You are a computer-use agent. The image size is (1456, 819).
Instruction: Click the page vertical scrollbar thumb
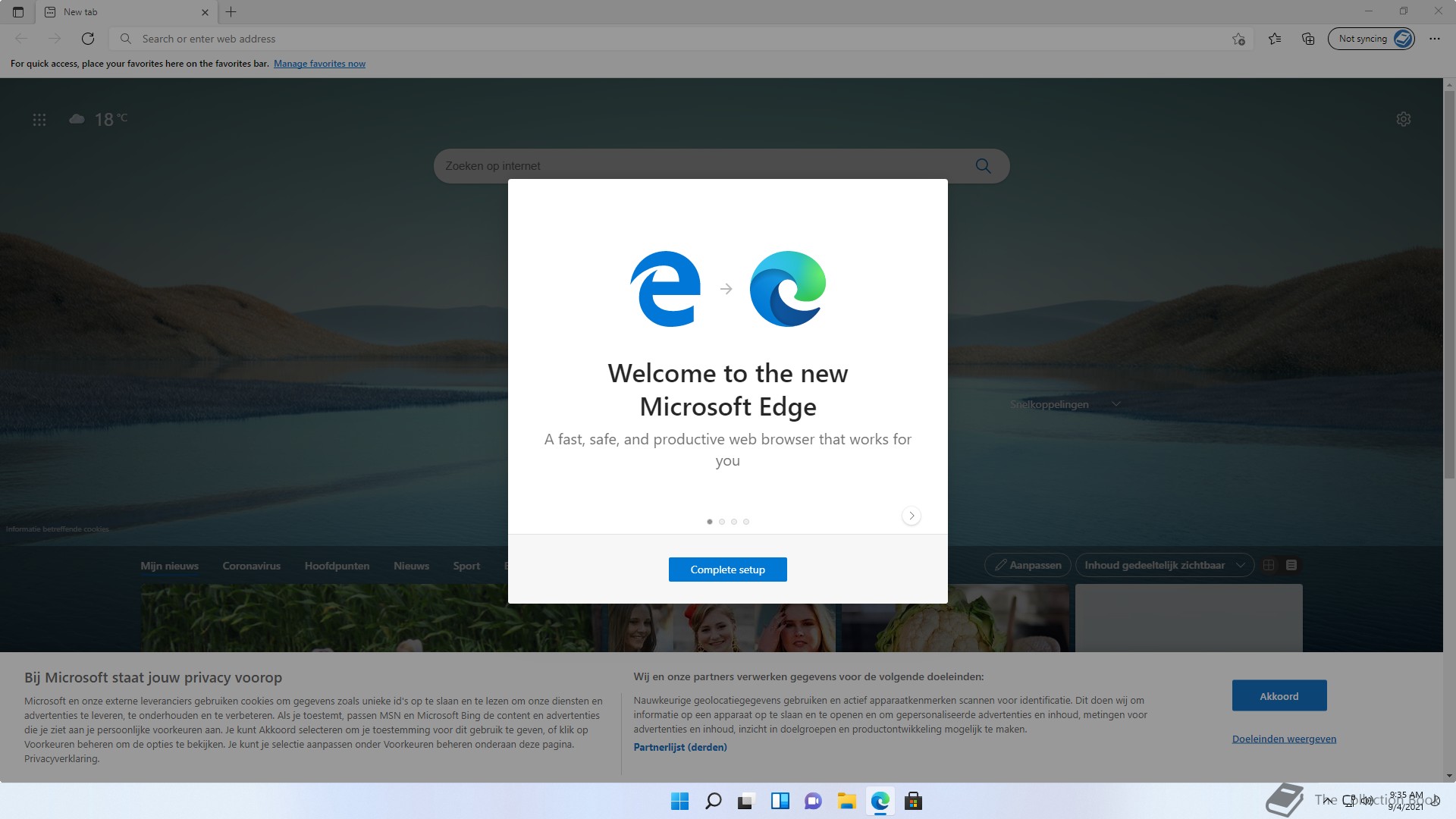click(x=1449, y=284)
